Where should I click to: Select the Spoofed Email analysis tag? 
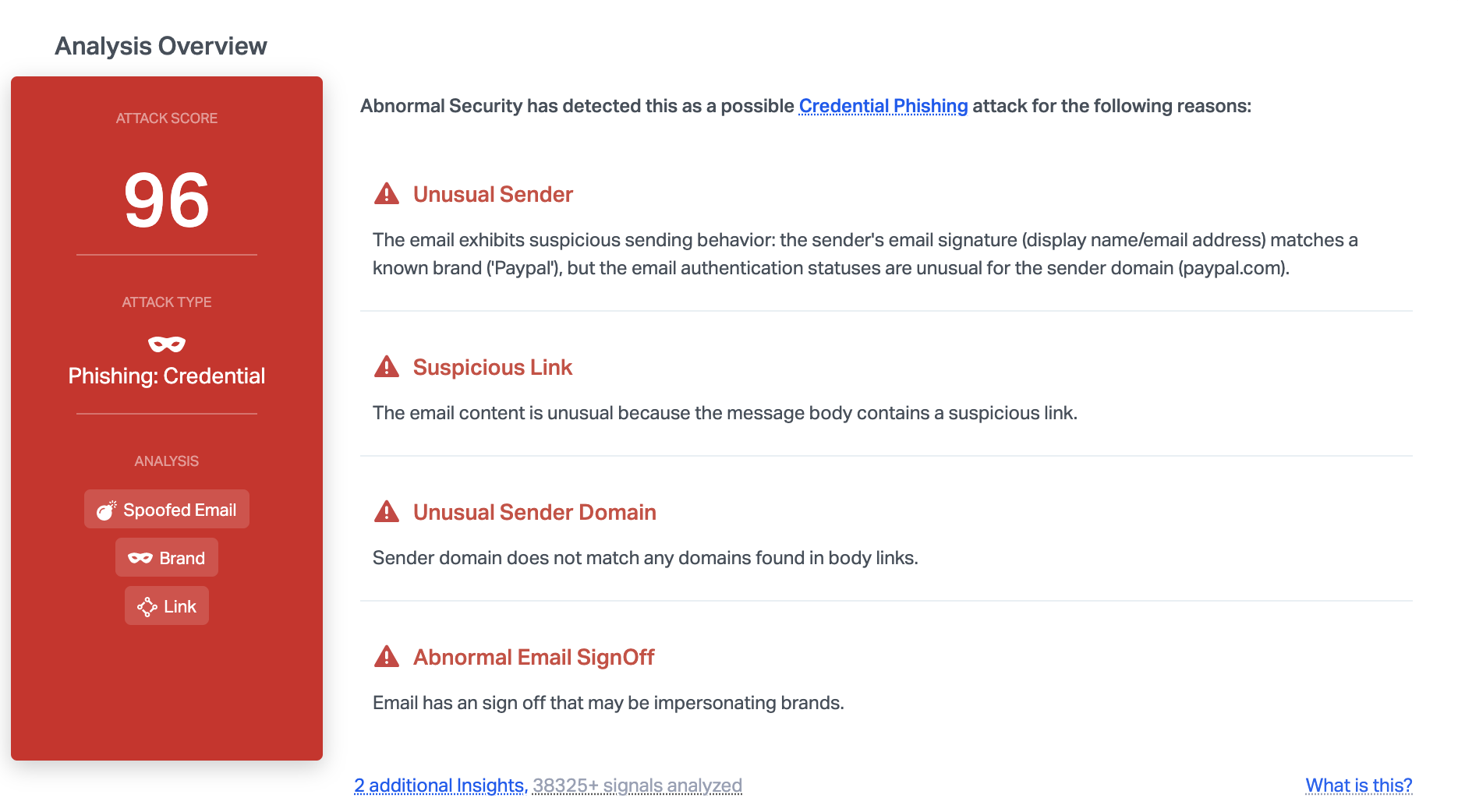coord(179,510)
